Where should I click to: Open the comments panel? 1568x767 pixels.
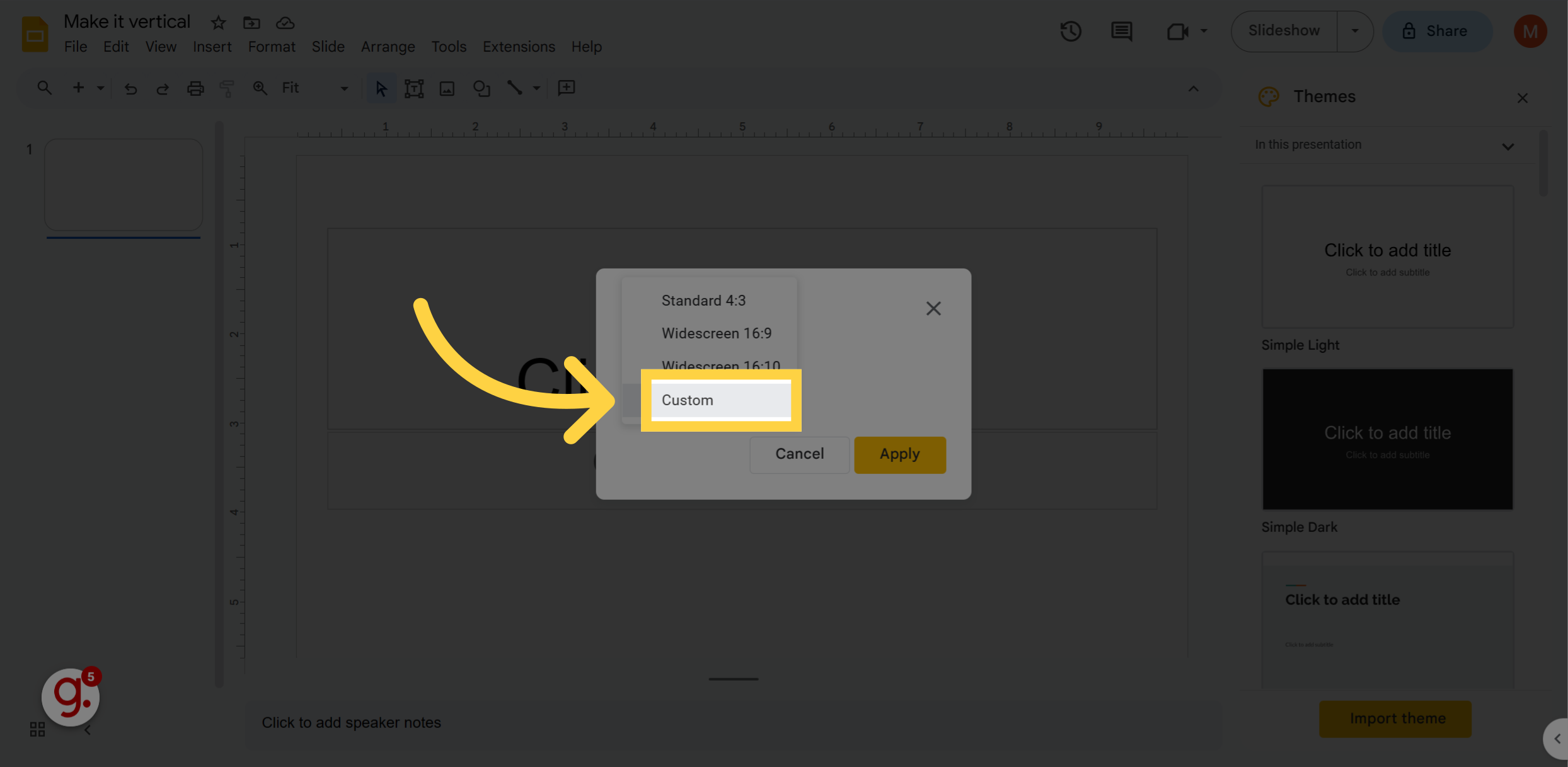(1121, 31)
